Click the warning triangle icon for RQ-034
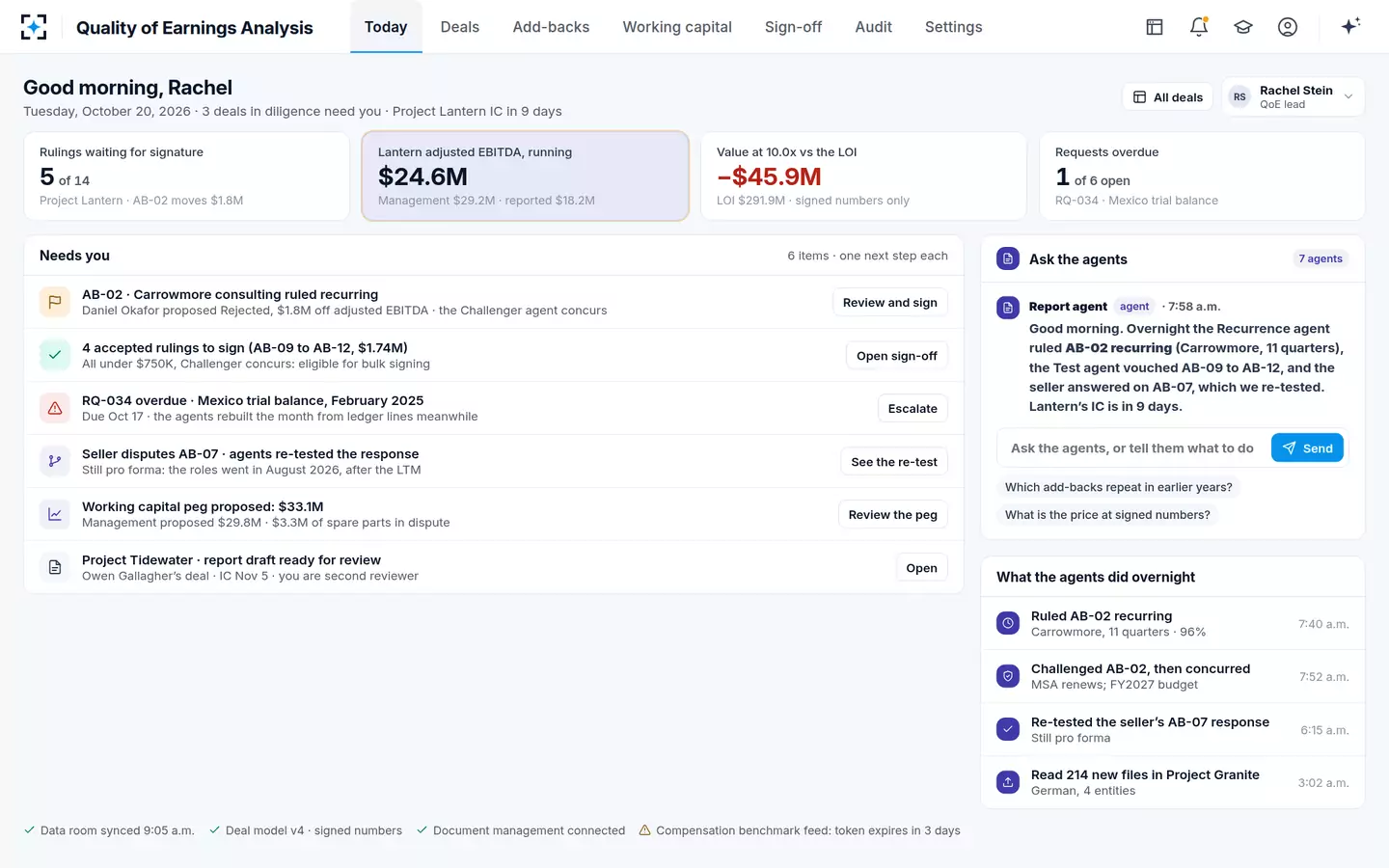This screenshot has width=1389, height=868. click(55, 408)
